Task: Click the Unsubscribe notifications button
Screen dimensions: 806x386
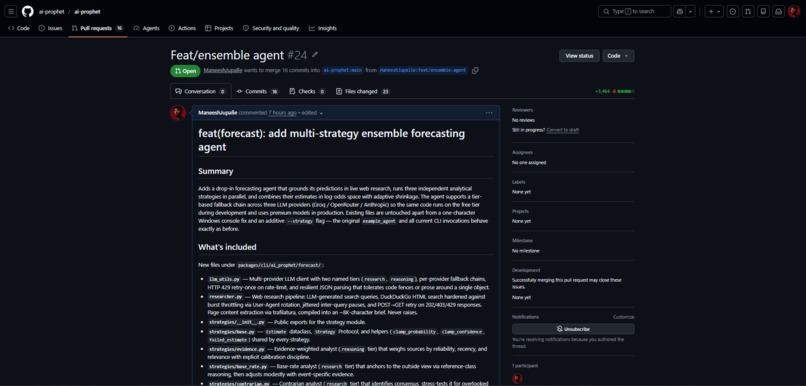Action: 573,329
